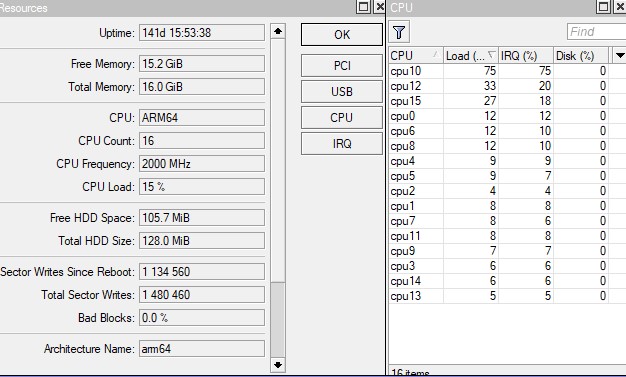
Task: Click the Free Memory field showing 15.2 GiB
Action: (x=202, y=64)
